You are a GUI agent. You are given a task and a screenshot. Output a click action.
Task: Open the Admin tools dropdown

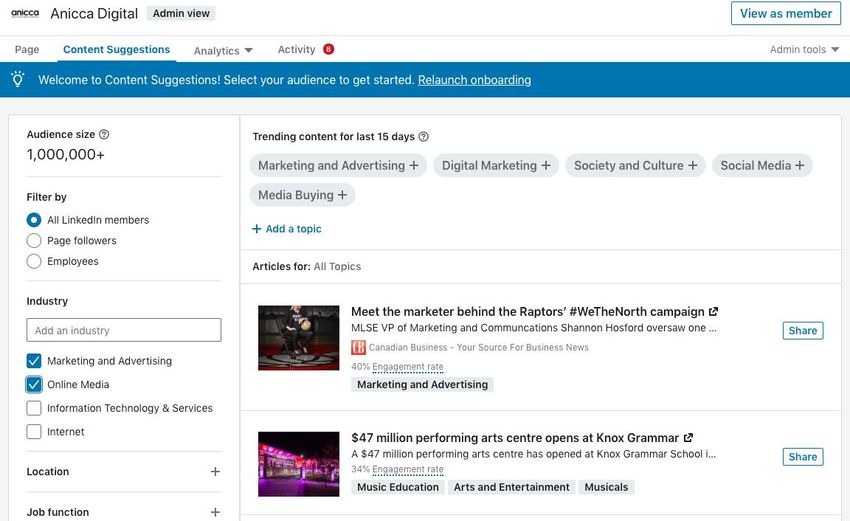(804, 49)
